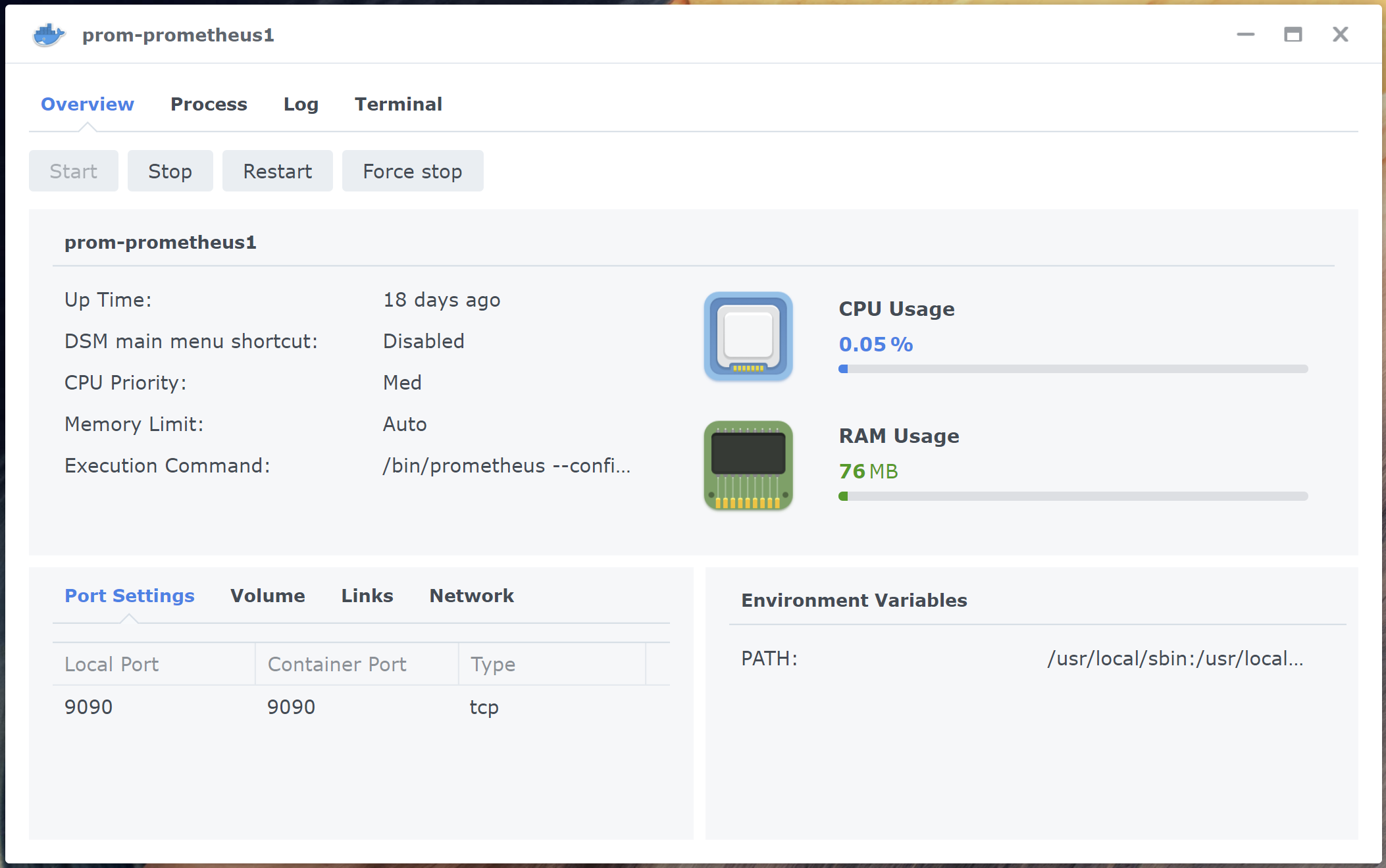Minimize the prom-prometheus1 window

1245,34
